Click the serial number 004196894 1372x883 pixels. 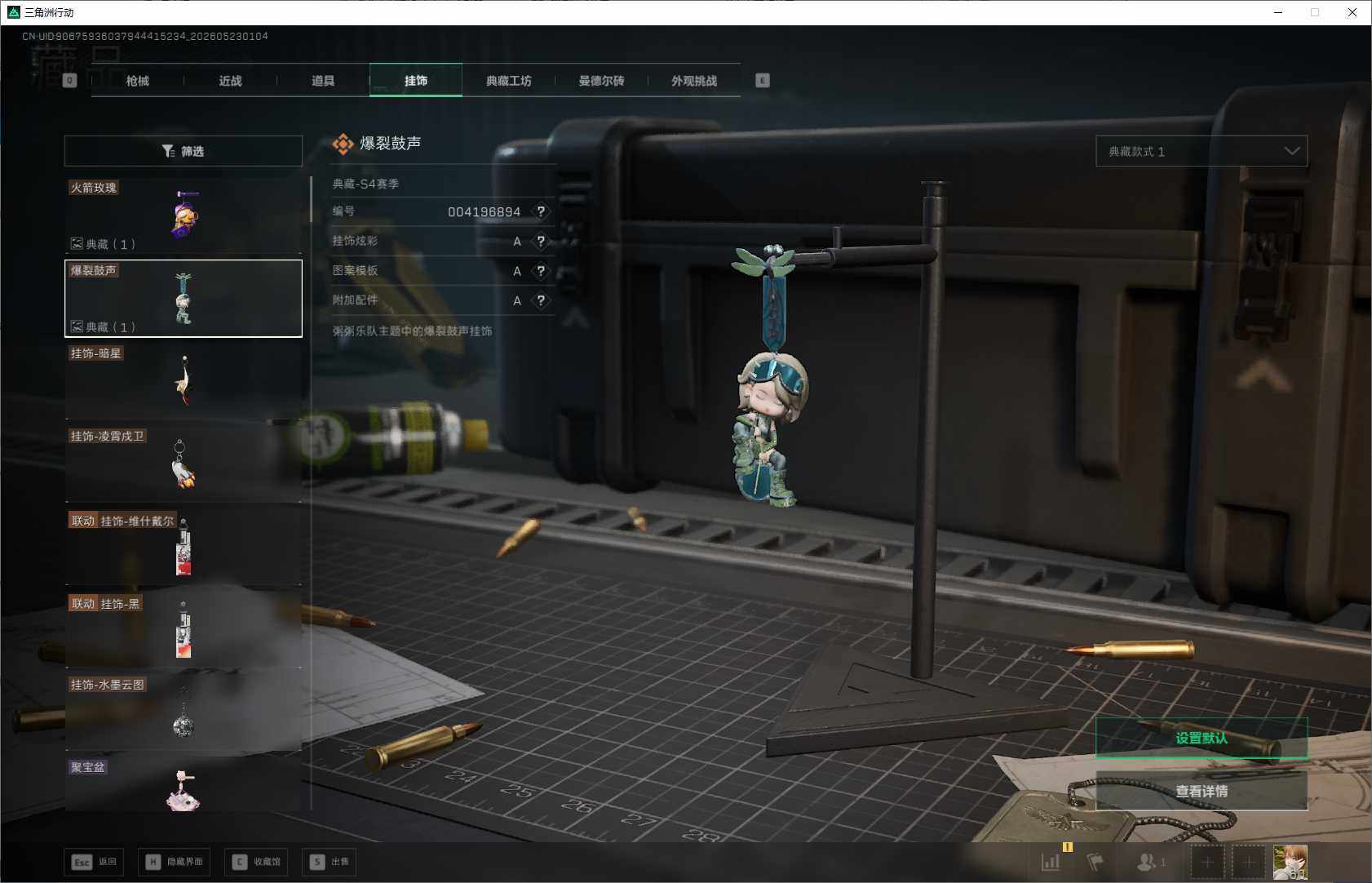point(484,212)
